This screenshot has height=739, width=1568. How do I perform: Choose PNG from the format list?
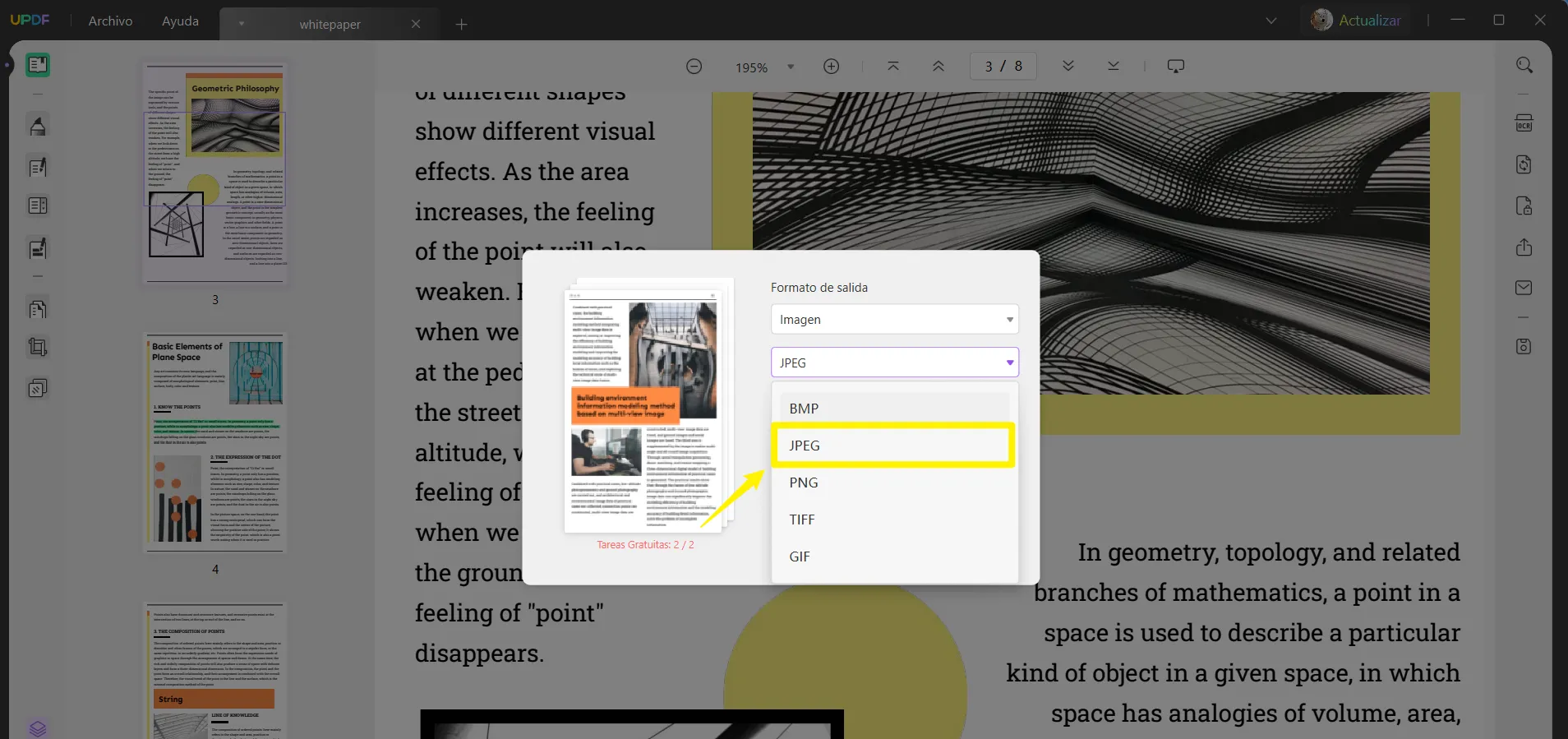pos(895,483)
